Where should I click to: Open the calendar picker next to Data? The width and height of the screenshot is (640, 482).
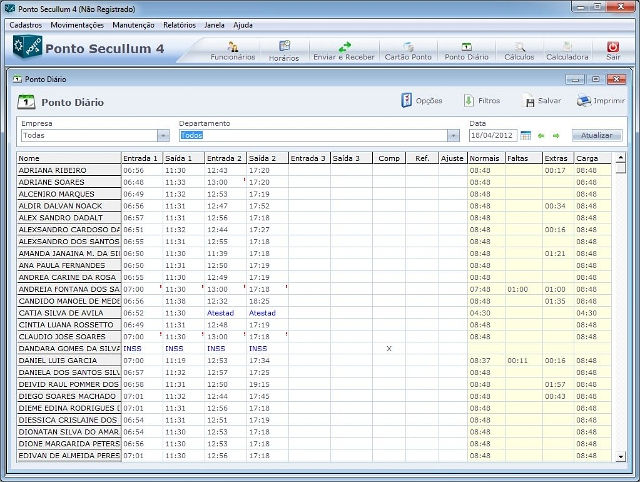pos(526,135)
